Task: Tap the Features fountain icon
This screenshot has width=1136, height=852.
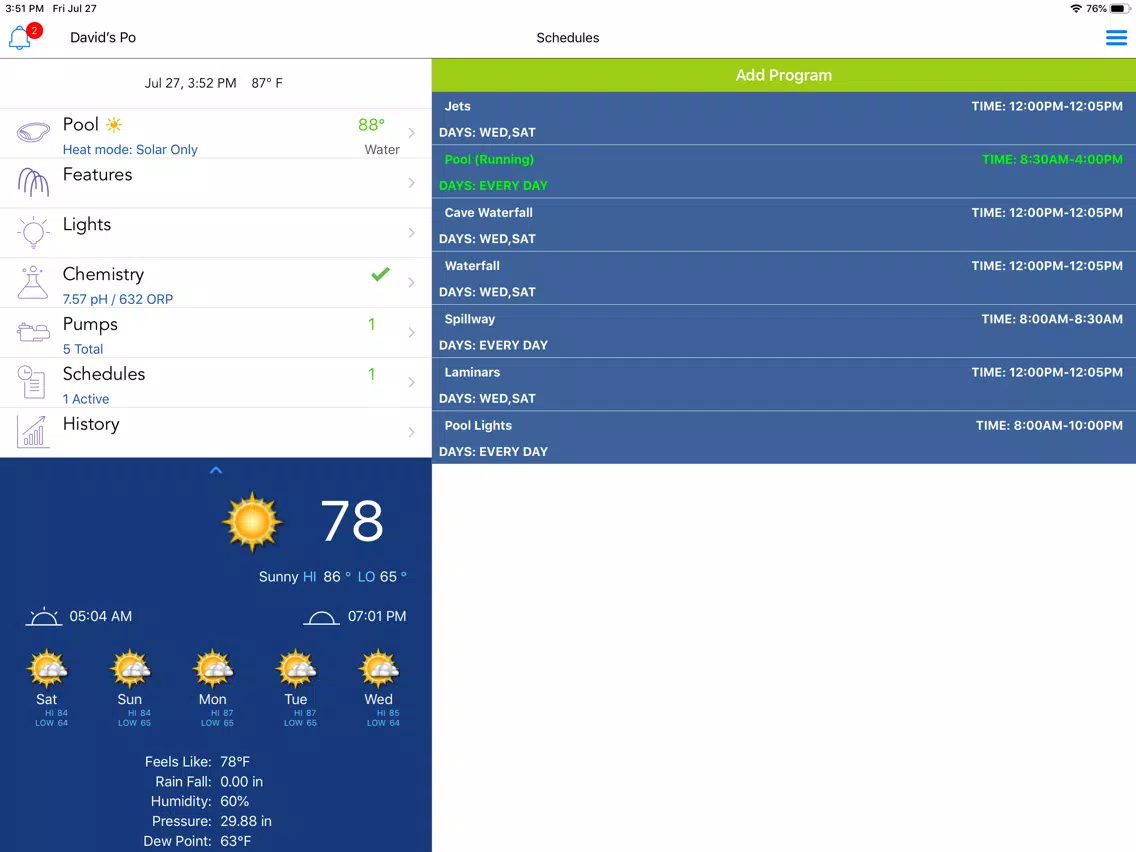Action: click(33, 183)
